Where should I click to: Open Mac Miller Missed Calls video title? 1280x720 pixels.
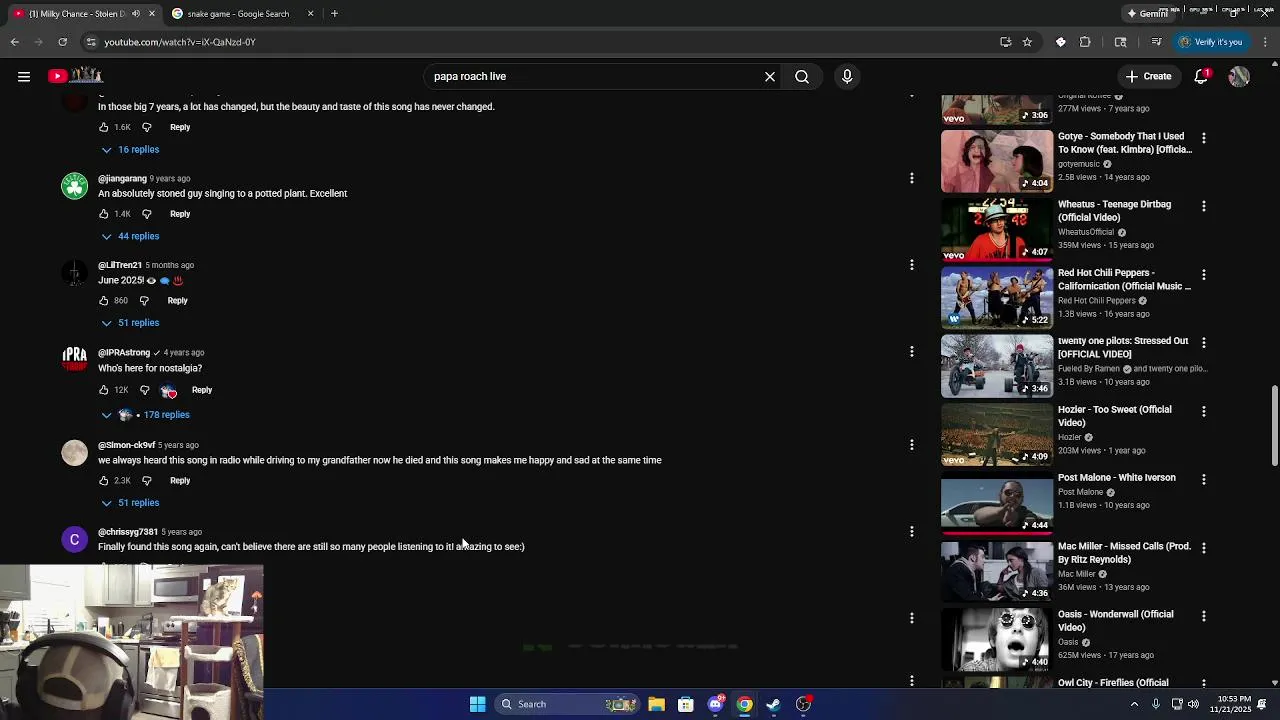pos(1124,553)
